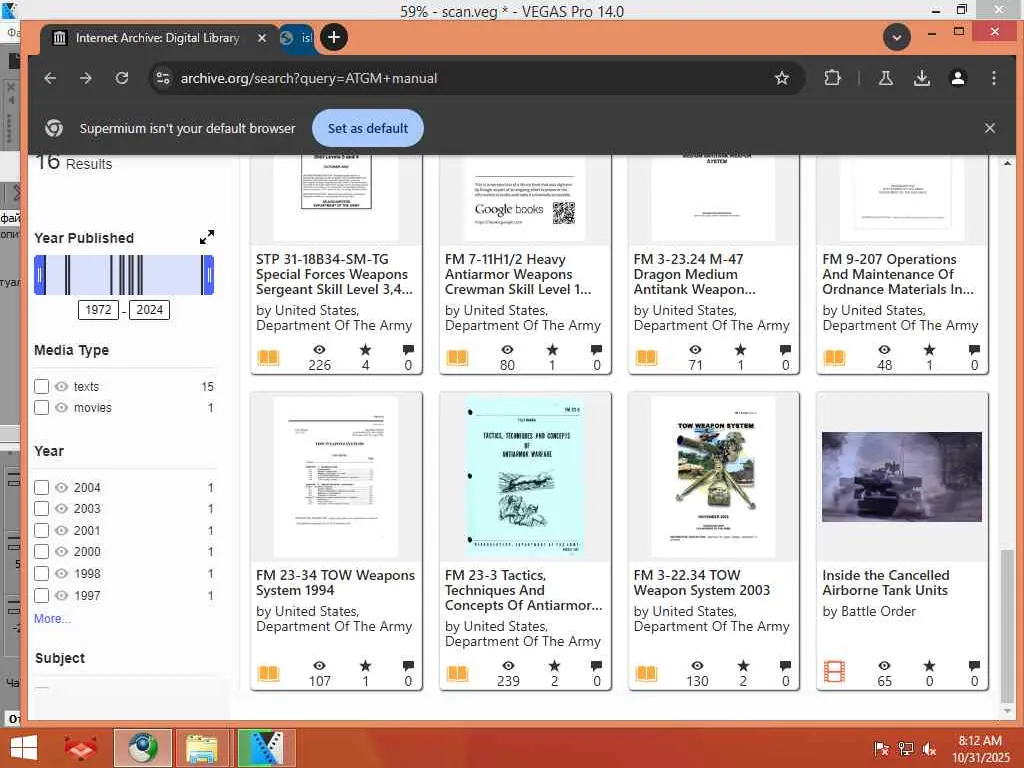Open FM 7-11H1/2 Heavy Antiarmor Weapons result

518,274
